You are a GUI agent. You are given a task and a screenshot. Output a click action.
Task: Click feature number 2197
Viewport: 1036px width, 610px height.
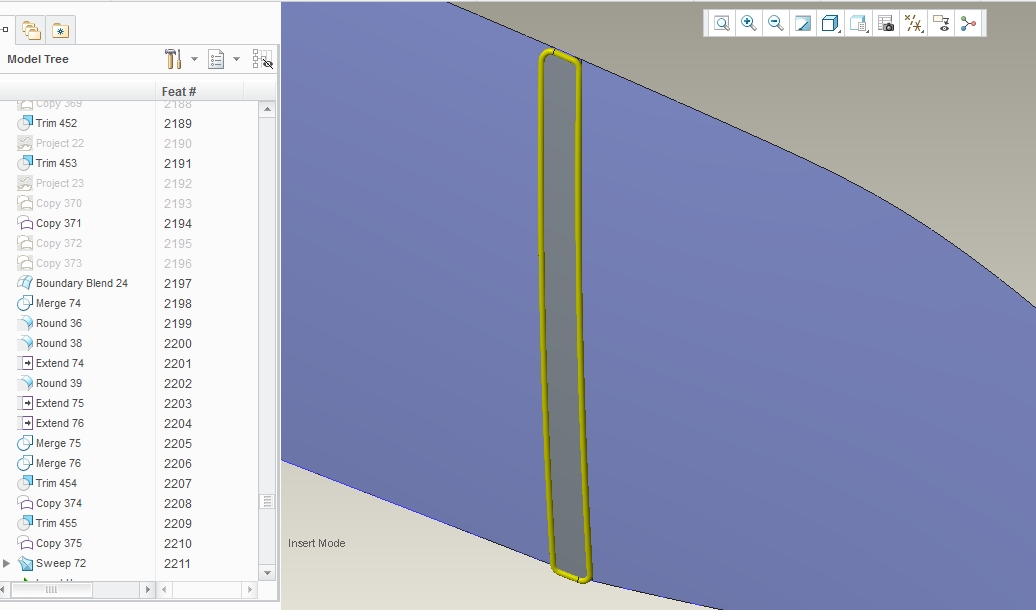tap(178, 284)
